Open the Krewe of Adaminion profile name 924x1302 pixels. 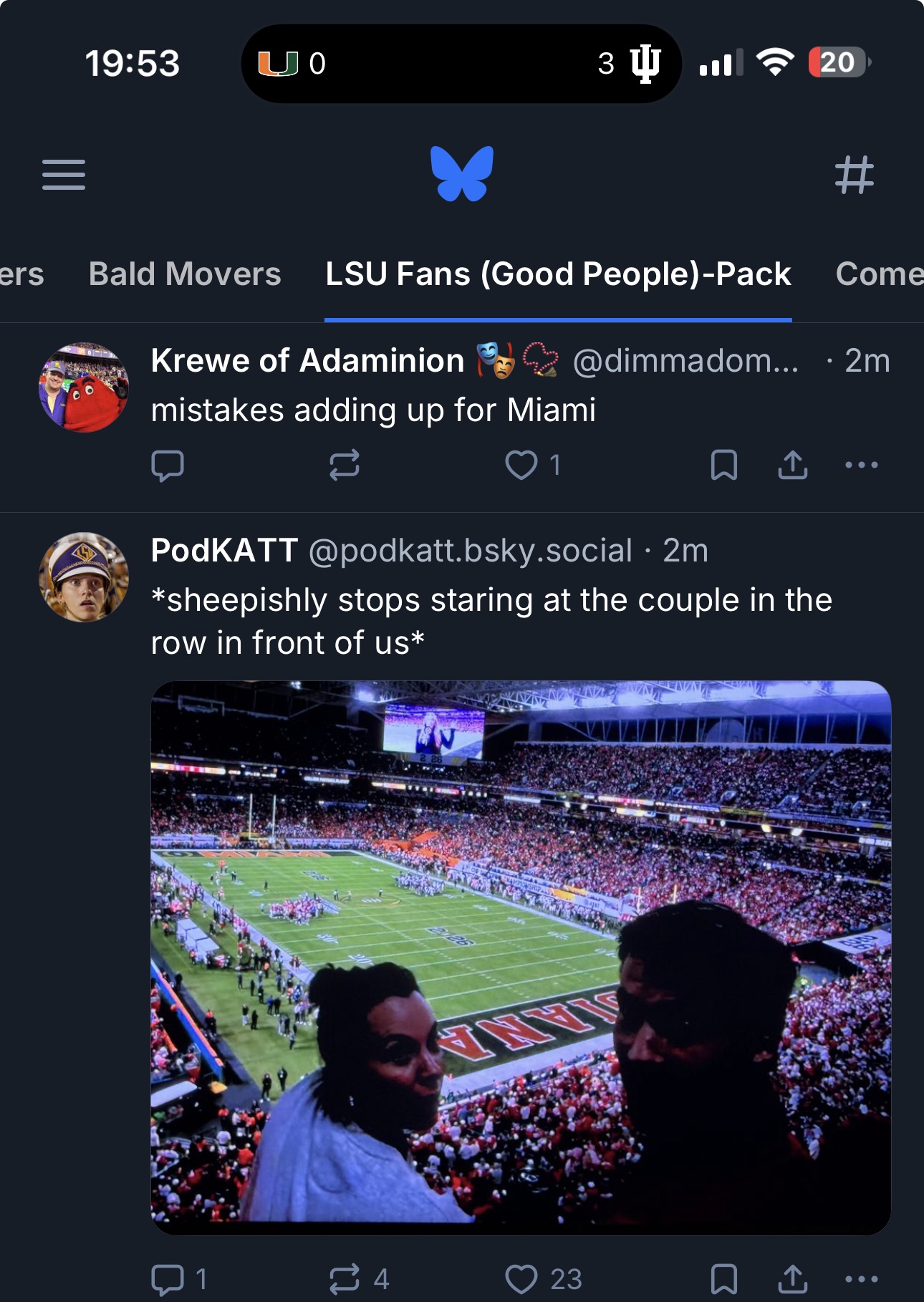pos(307,361)
